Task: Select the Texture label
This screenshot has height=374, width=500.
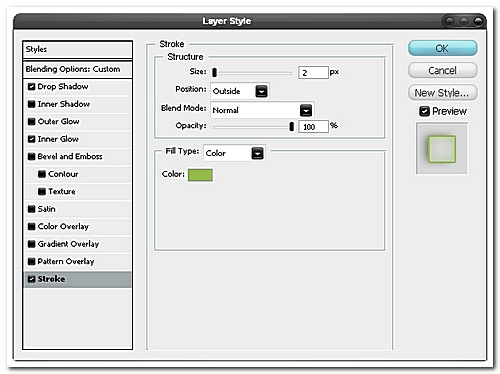Action: (62, 191)
